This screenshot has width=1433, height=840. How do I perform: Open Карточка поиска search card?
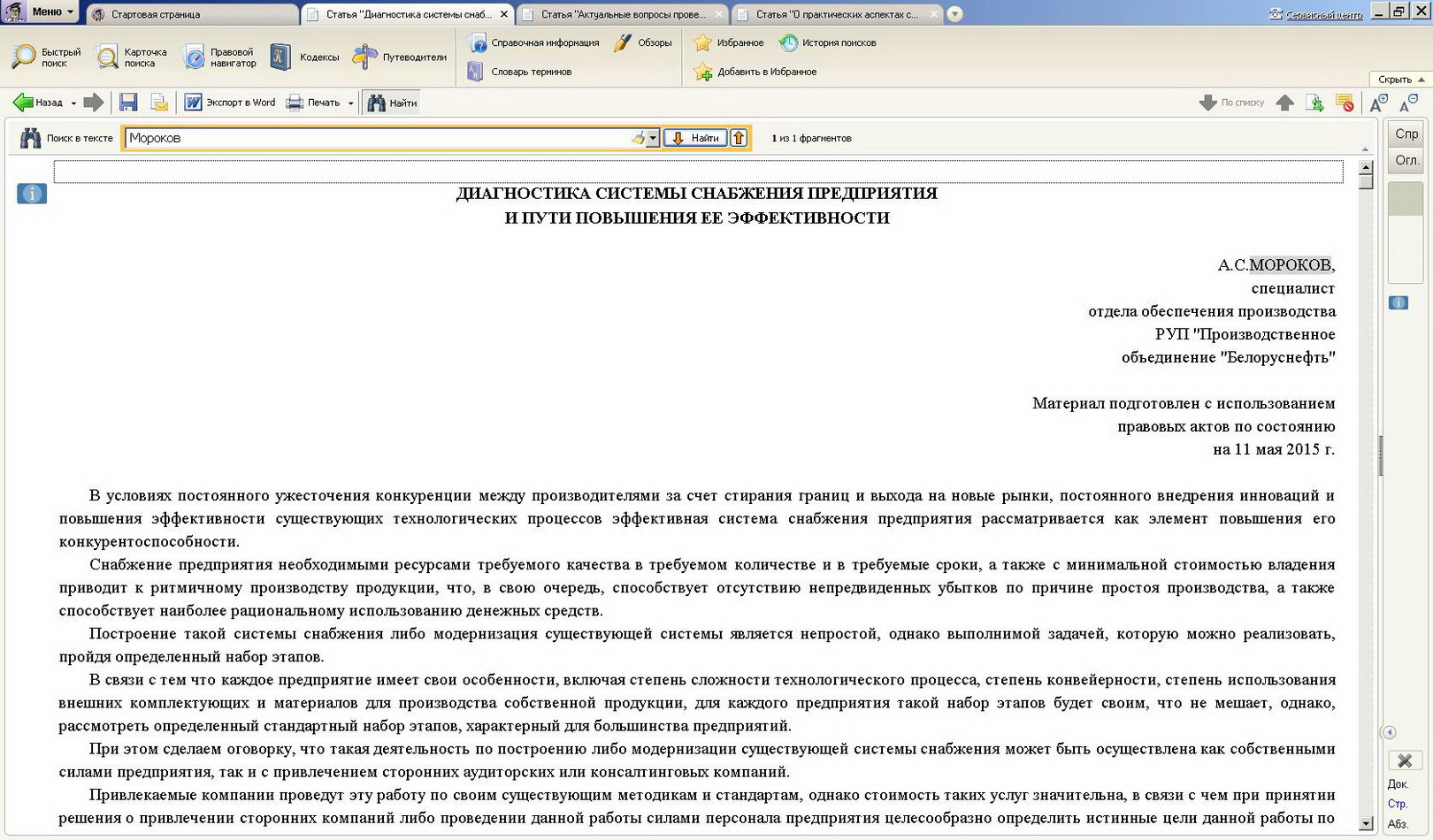131,57
